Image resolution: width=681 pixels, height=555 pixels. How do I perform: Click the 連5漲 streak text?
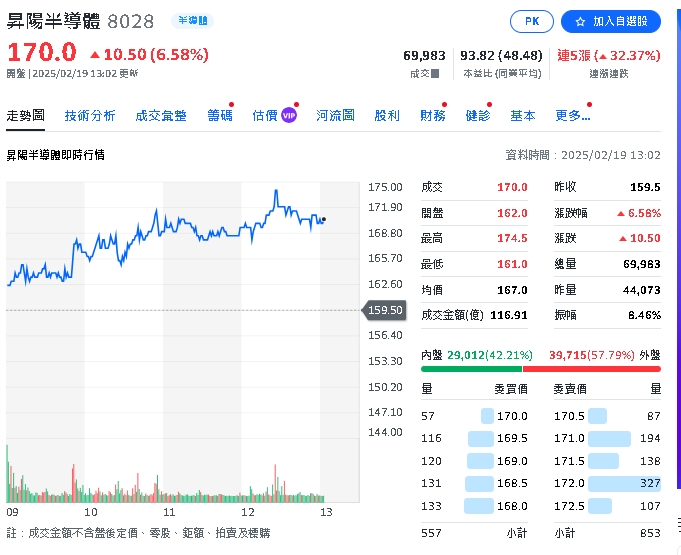(x=608, y=56)
